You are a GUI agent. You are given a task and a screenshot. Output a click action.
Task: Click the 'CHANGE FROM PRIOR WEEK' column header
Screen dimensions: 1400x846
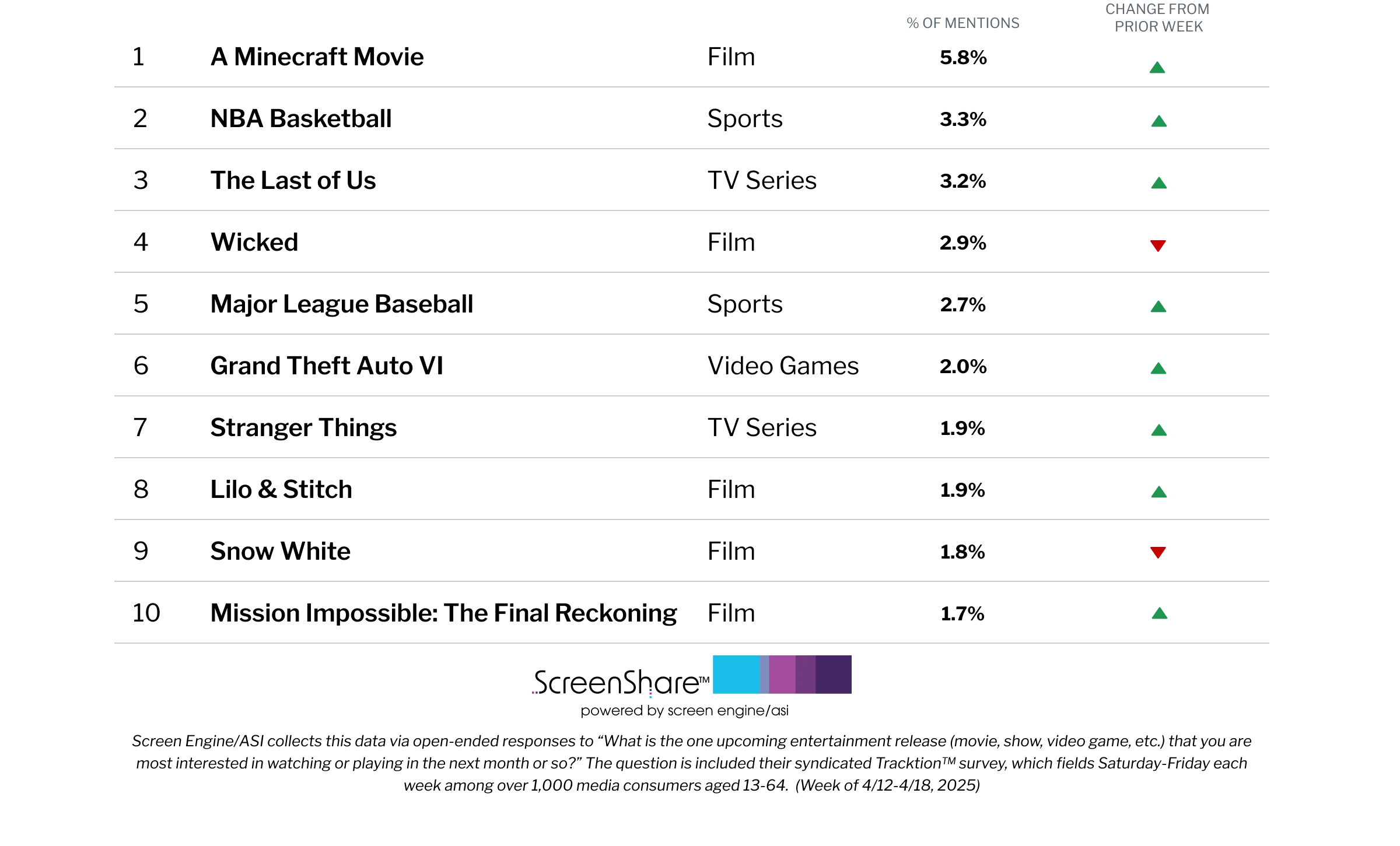(x=1158, y=17)
